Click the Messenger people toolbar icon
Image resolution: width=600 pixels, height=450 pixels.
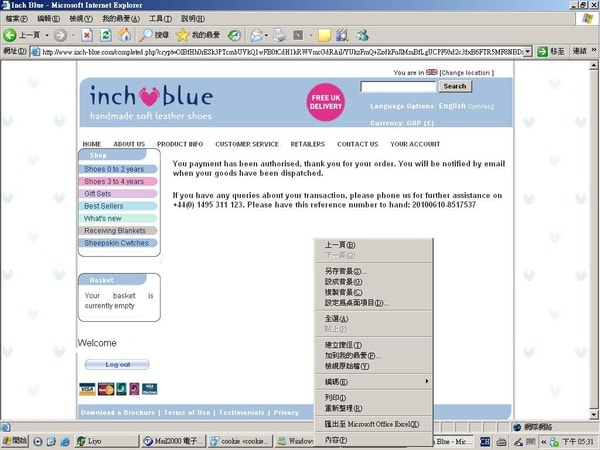coord(362,35)
